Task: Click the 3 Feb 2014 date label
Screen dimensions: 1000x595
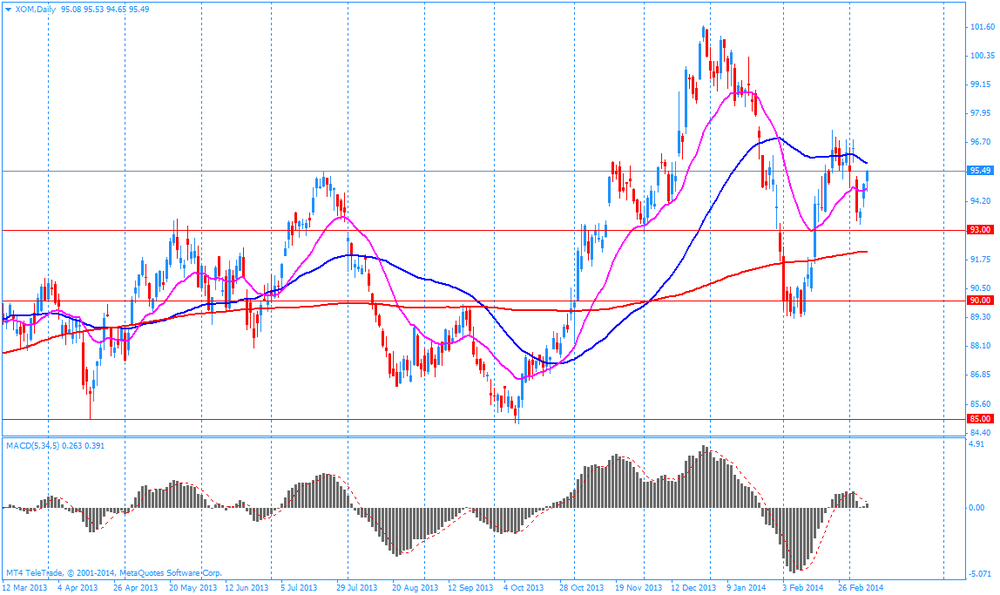Action: pos(803,587)
